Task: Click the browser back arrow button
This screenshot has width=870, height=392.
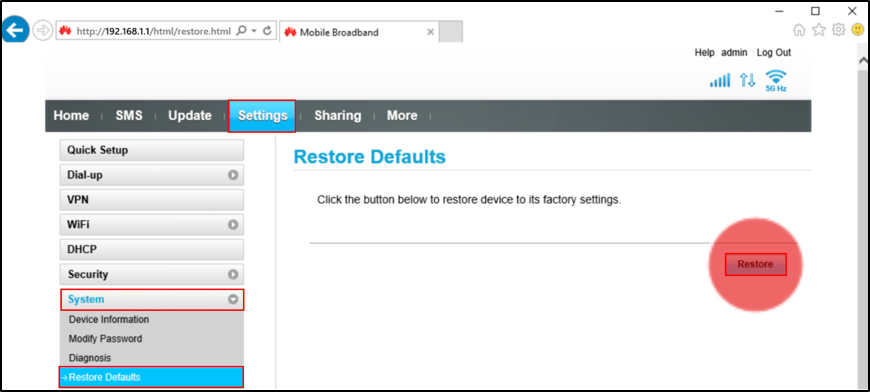Action: (x=15, y=30)
